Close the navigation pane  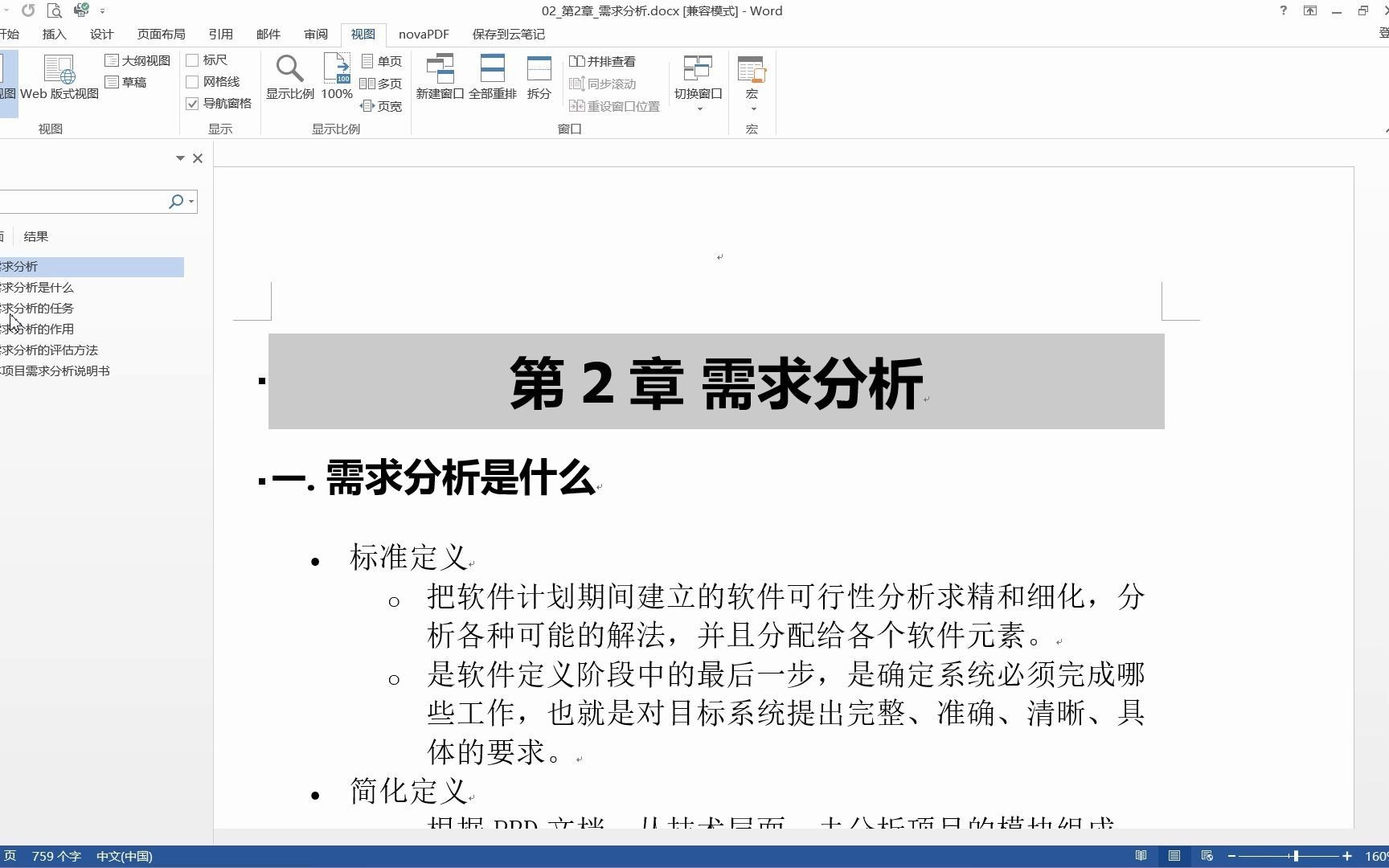[198, 158]
